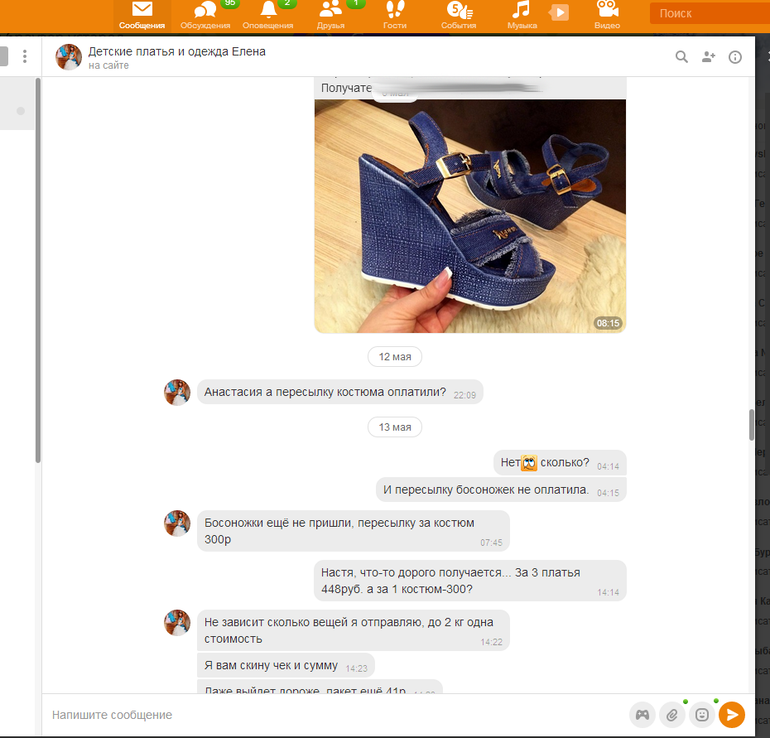Viewport: 770px width, 738px height.
Task: Open the three-dot menu left of chat
Action: (x=25, y=57)
